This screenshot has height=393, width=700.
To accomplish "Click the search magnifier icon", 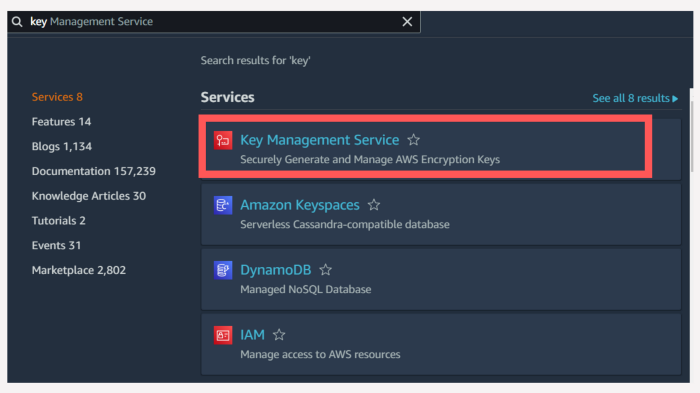I will click(17, 21).
